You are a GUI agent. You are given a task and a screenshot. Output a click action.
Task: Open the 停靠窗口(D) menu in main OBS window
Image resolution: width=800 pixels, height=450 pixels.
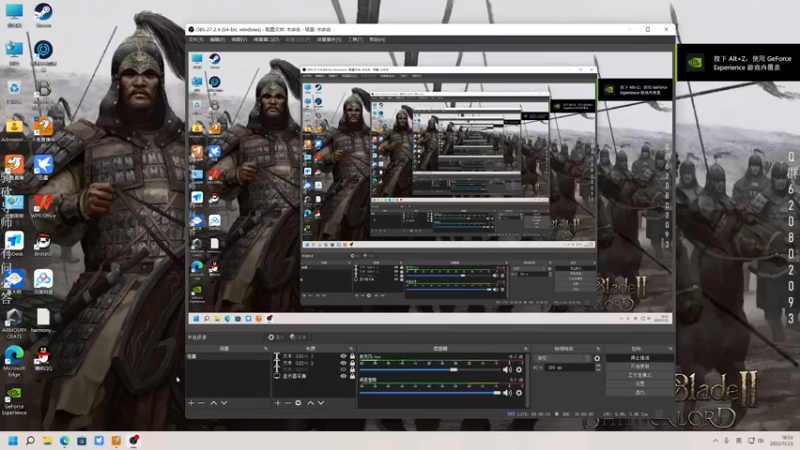[x=266, y=39]
